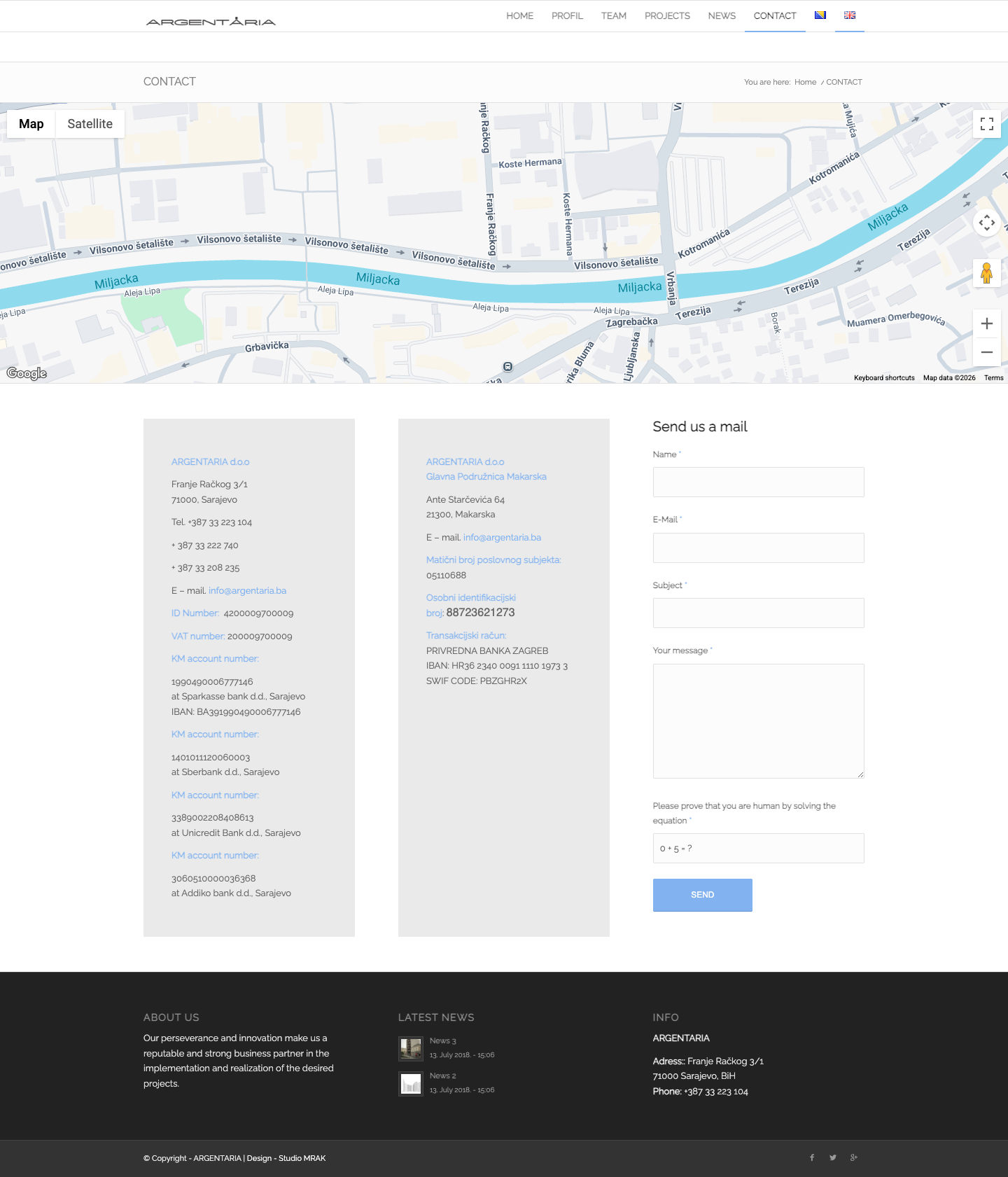Screen dimensions: 1008x1177
Task: Open the Facebook icon in footer
Action: pyautogui.click(x=812, y=1157)
